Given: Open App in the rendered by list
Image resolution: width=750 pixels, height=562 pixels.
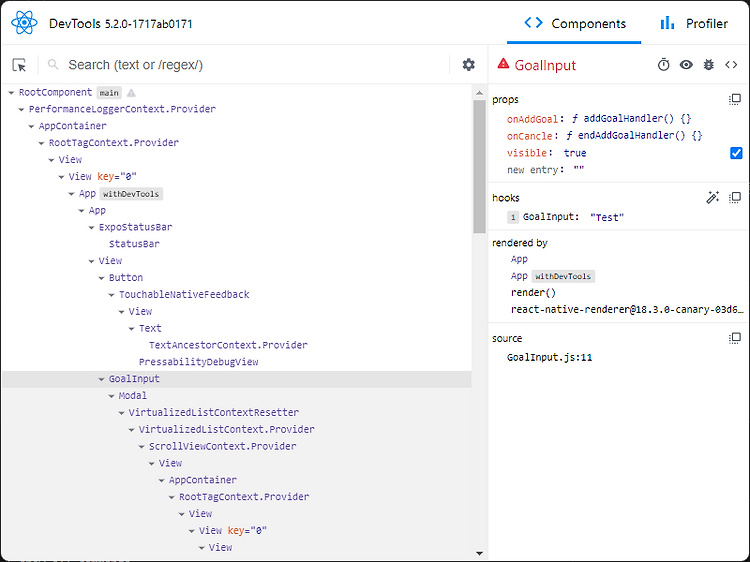Looking at the screenshot, I should coord(519,259).
